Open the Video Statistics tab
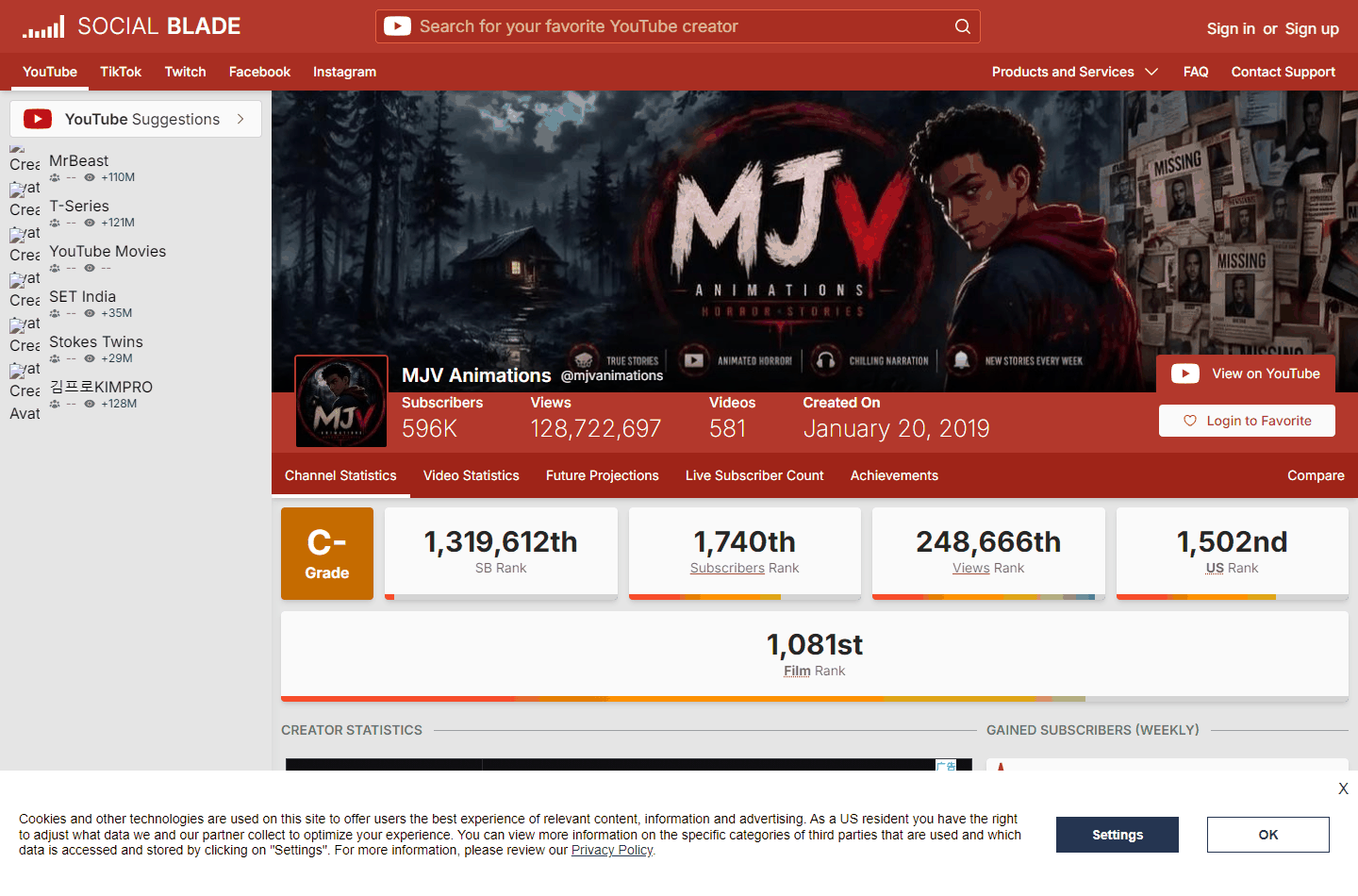 pyautogui.click(x=472, y=475)
